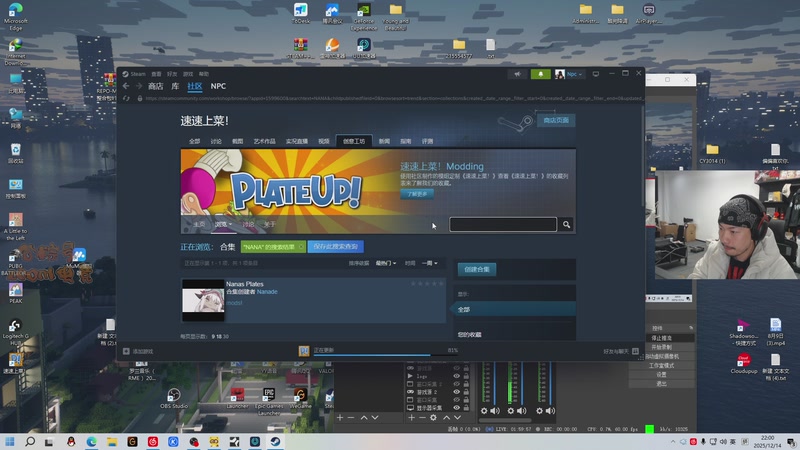Mute the second OBS mixer channel speaker

(521, 411)
